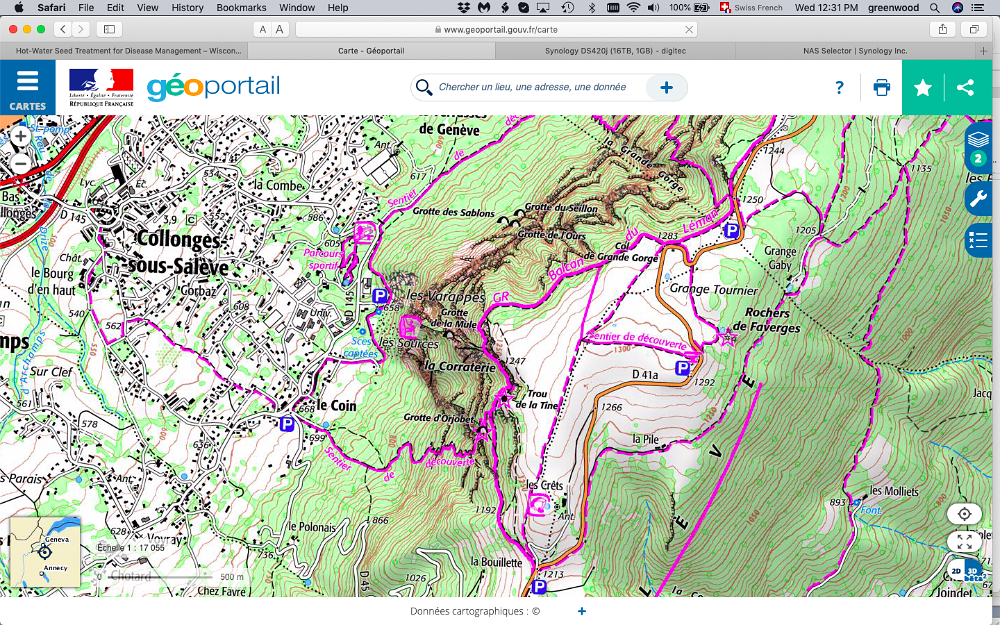Open favorites with the star icon
The width and height of the screenshot is (1000, 625).
click(923, 88)
